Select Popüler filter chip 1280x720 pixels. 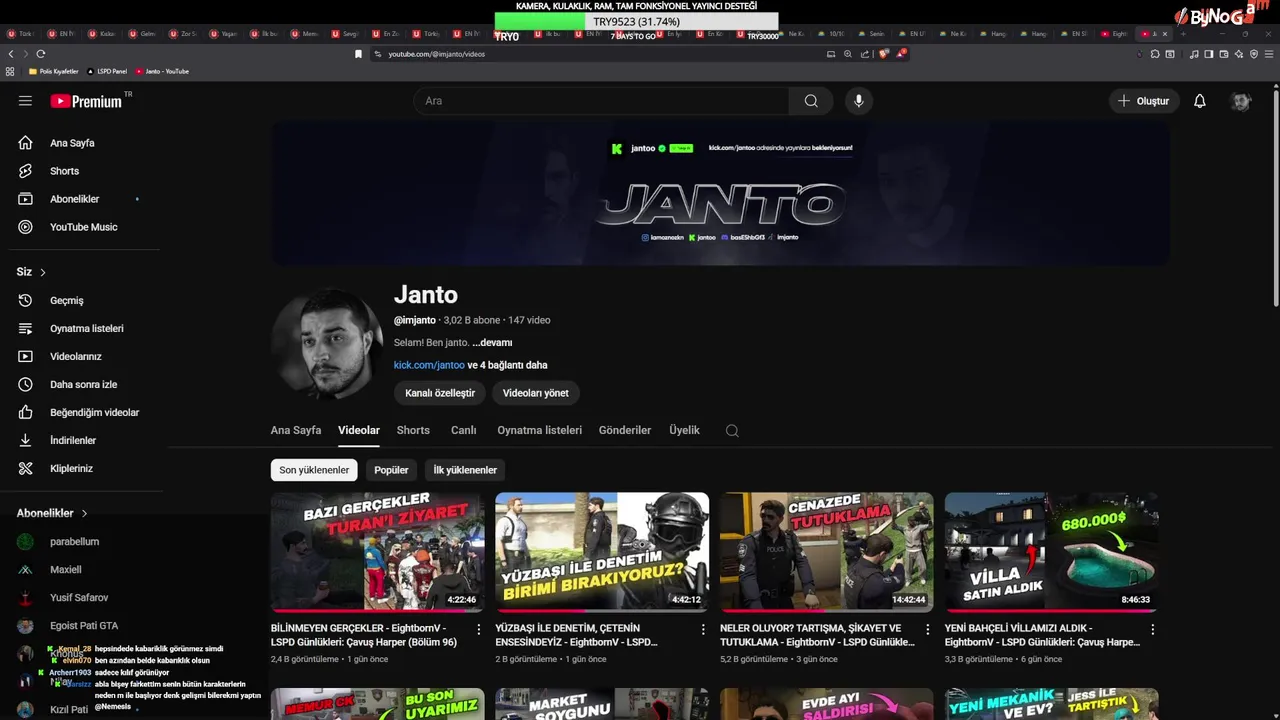coord(391,470)
